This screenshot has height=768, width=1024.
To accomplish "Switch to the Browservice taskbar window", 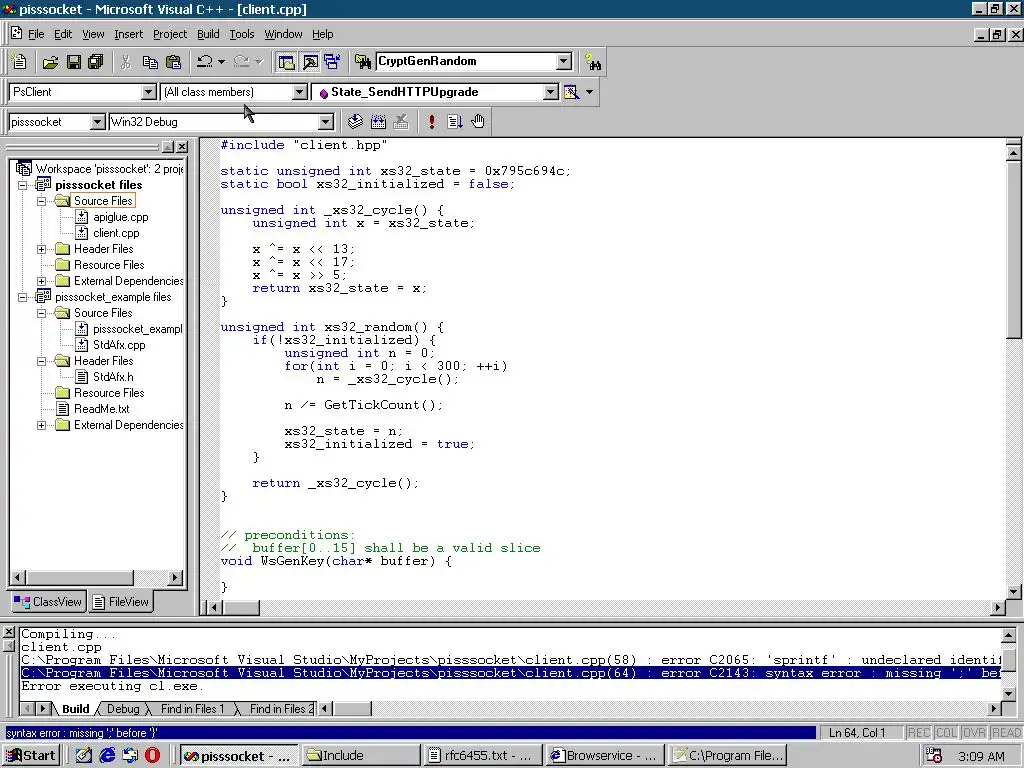I will click(603, 756).
